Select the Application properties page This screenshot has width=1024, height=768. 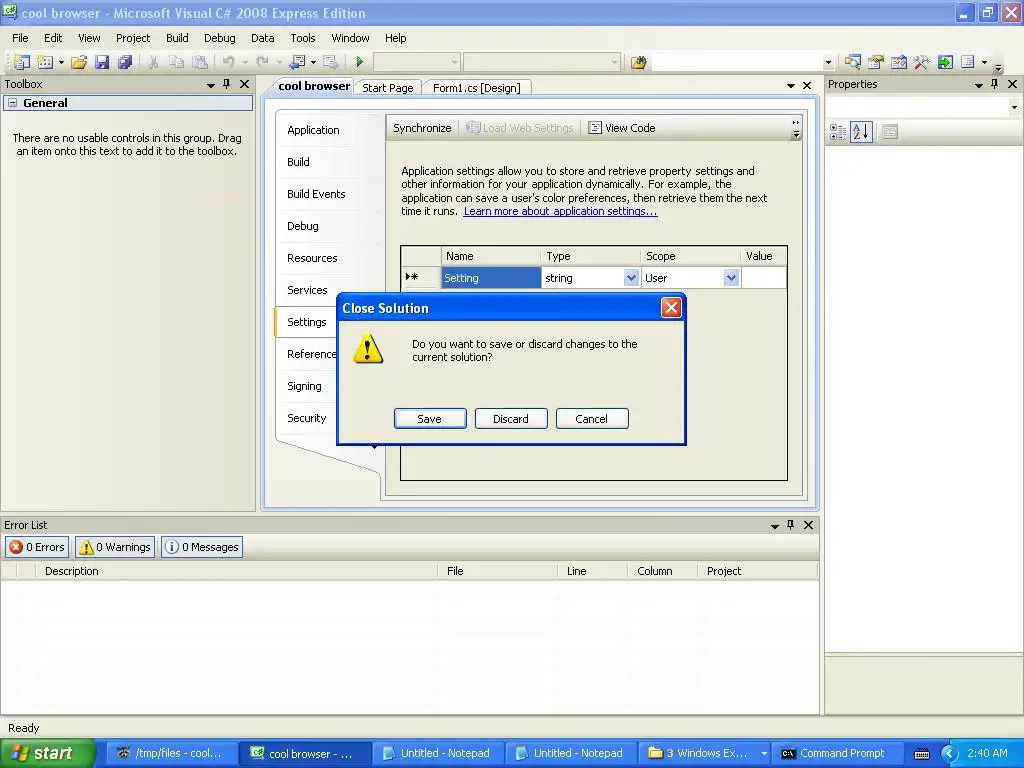tap(313, 130)
